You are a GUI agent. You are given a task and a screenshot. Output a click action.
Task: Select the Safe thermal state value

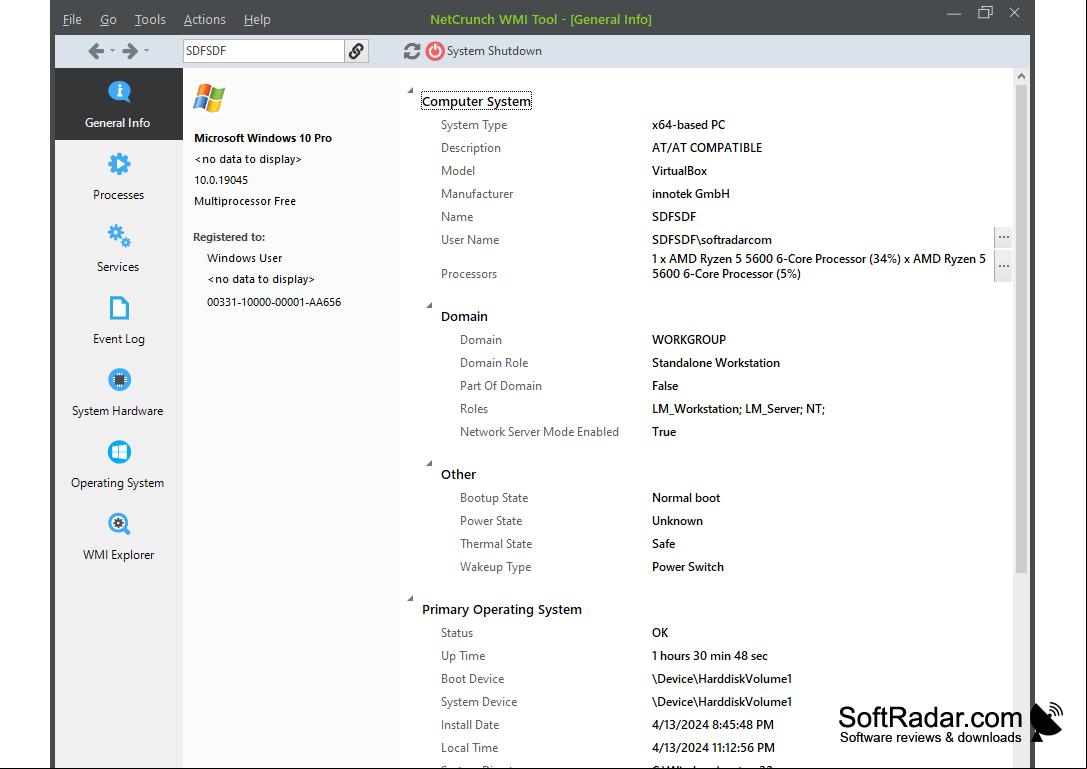(x=663, y=544)
